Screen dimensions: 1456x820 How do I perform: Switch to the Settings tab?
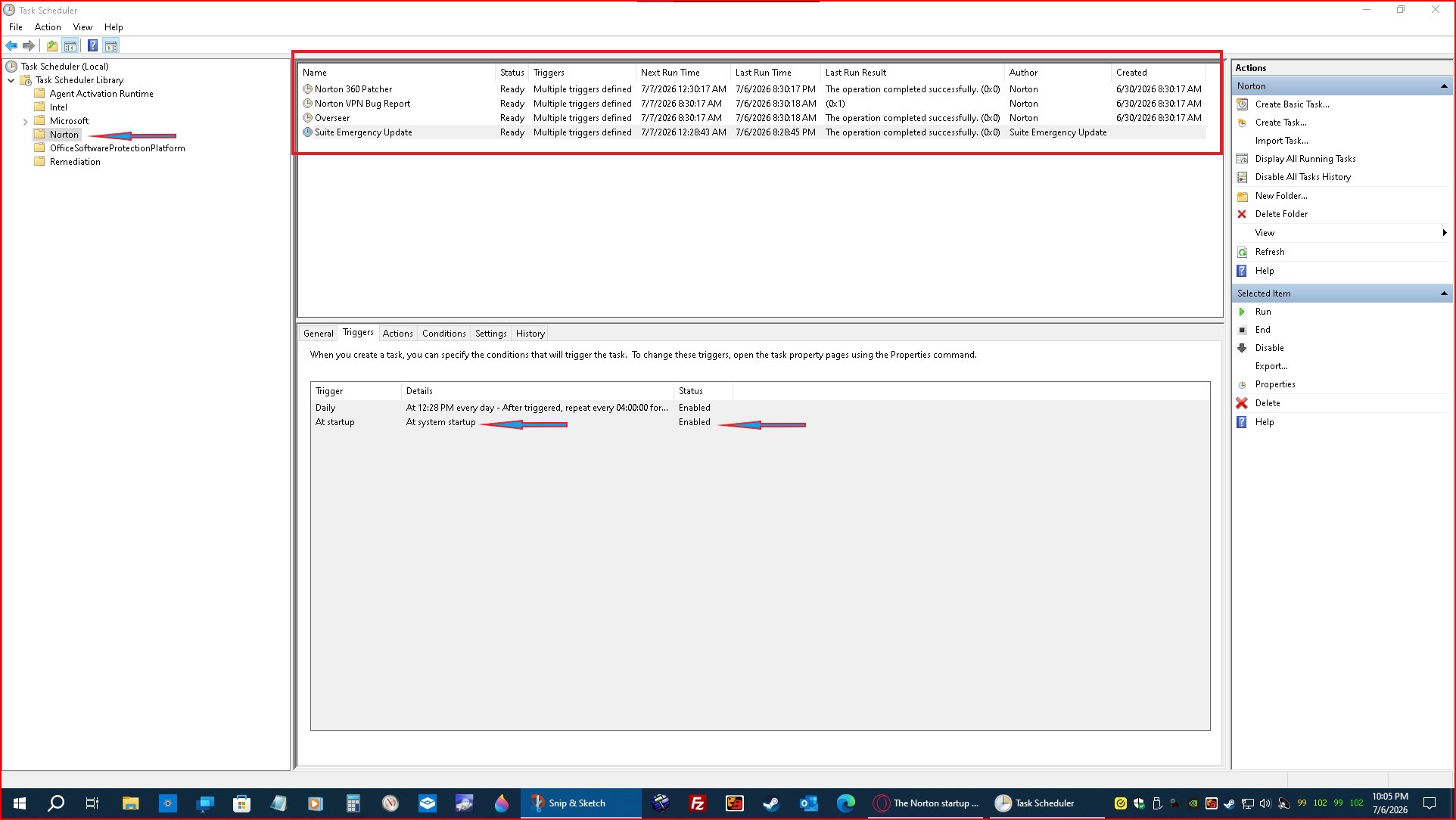pyautogui.click(x=490, y=334)
